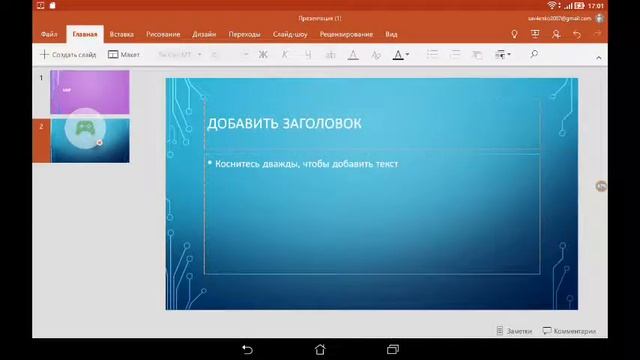The width and height of the screenshot is (640, 360).
Task: Click the ДОБАВИТЬ ЗАГОЛОВОК title placeholder
Action: (x=284, y=123)
